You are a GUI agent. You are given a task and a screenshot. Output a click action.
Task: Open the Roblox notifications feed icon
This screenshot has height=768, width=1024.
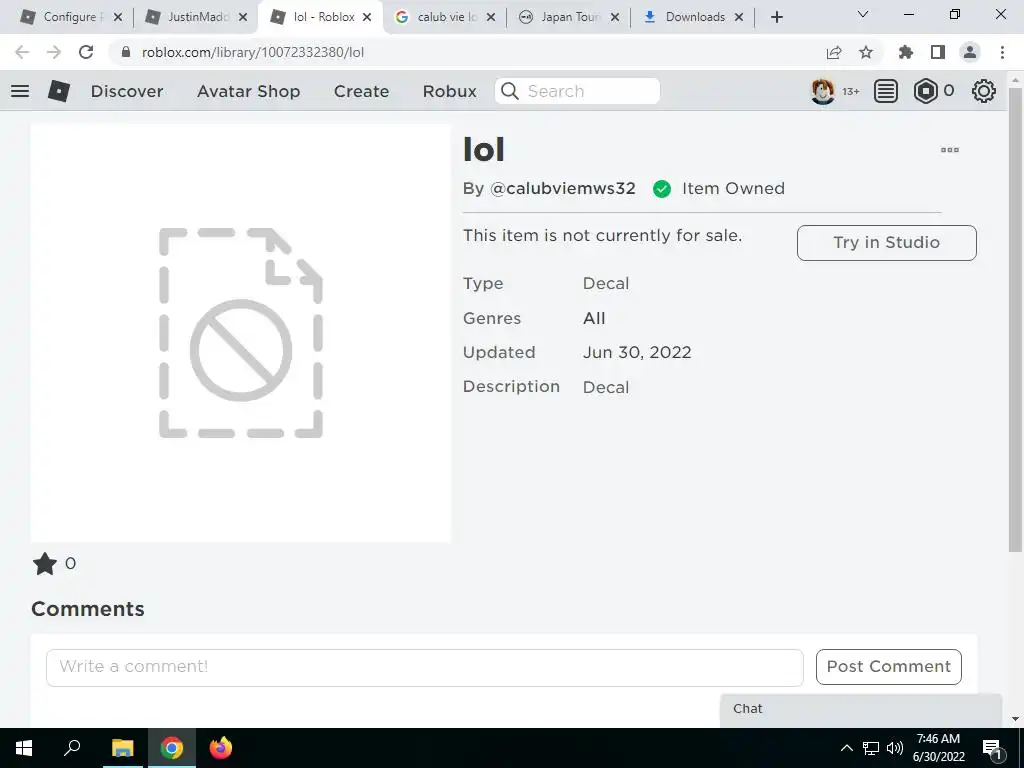pyautogui.click(x=886, y=91)
